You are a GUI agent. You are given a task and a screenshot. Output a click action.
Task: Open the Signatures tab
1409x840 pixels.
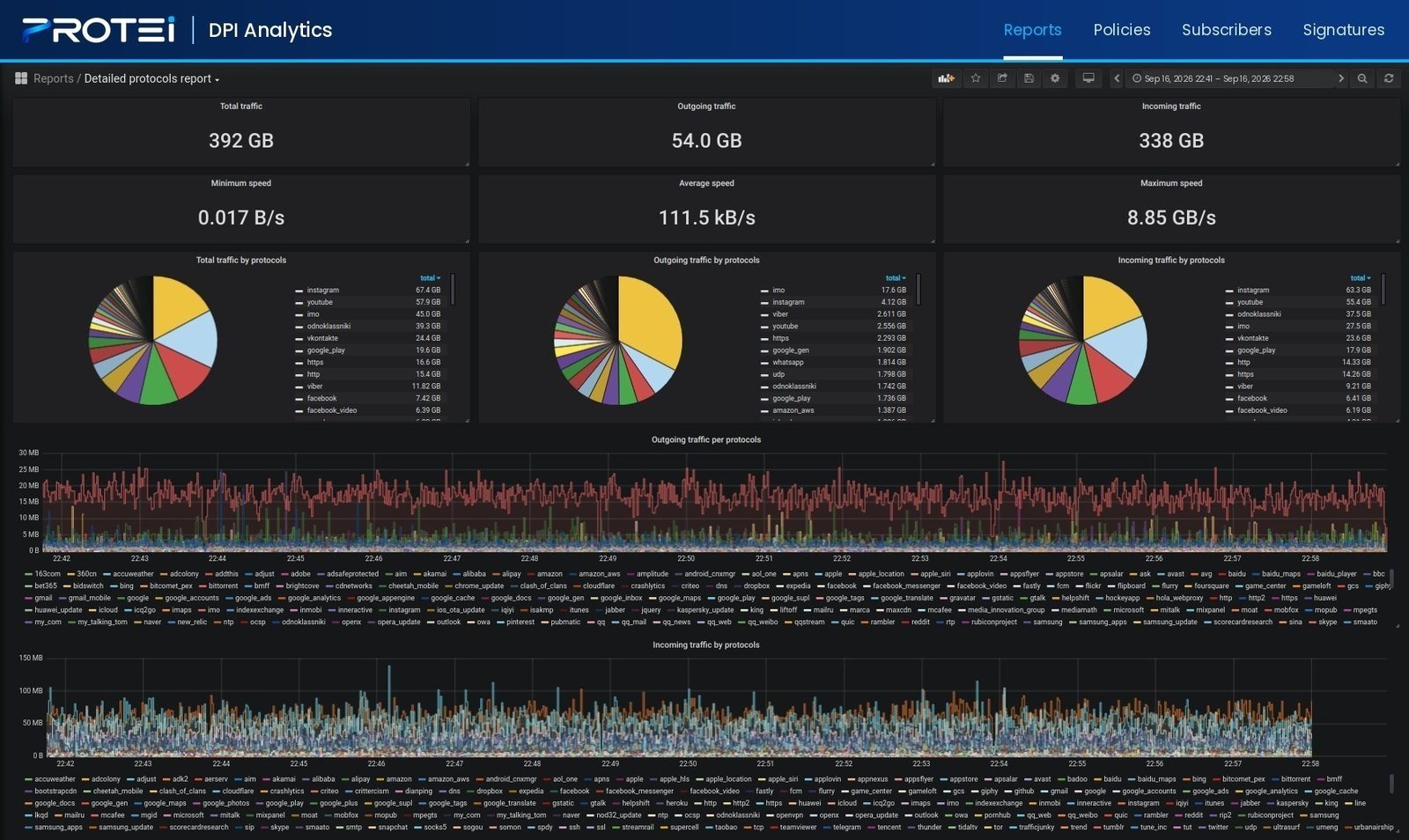click(x=1344, y=30)
